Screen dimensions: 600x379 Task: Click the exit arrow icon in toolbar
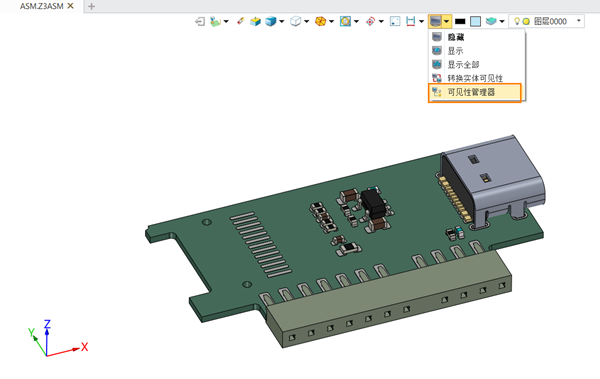point(200,21)
